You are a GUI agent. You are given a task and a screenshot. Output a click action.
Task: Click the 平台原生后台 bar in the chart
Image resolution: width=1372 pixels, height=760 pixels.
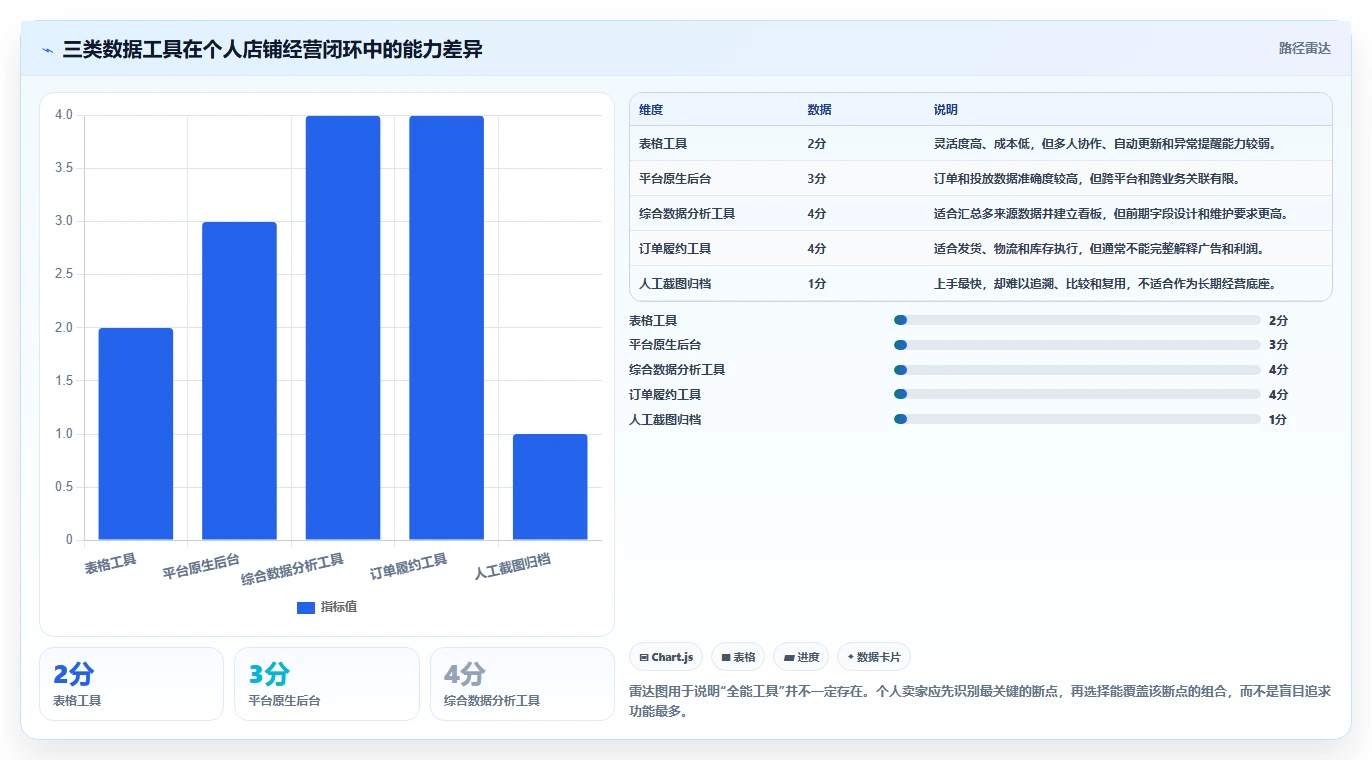(239, 381)
